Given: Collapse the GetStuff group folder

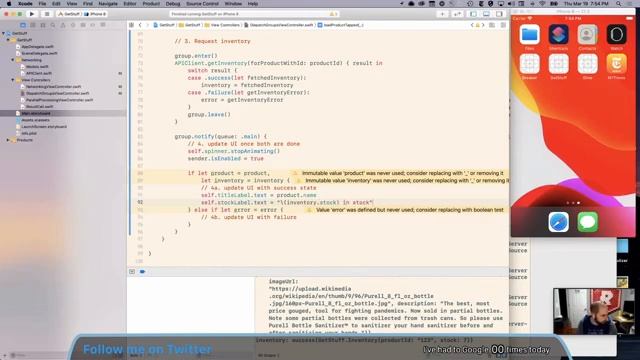Looking at the screenshot, I should click(8, 40).
